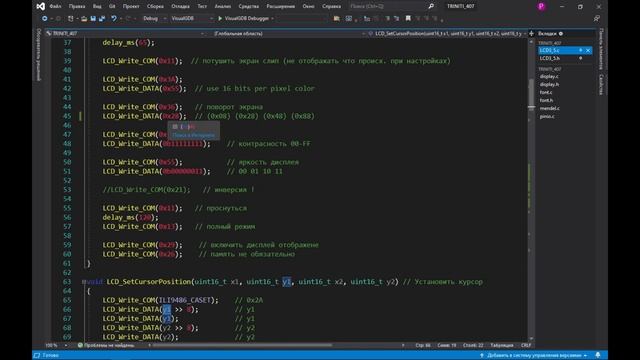The image size is (640, 360).
Task: Open the Вид menu
Action: [97, 7]
